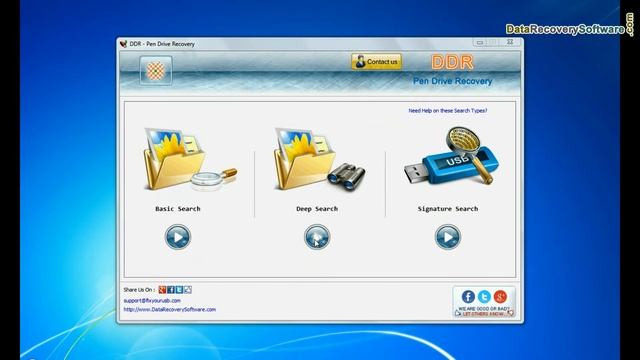The image size is (640, 360).
Task: Share on Twitter small icon
Action: point(179,290)
